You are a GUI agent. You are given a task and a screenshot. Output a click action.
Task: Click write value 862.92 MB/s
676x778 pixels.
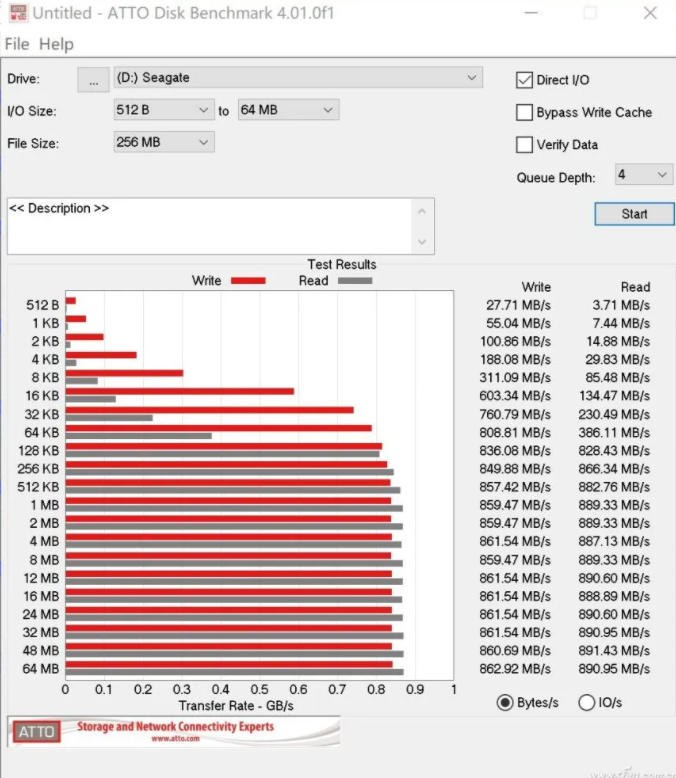(515, 669)
